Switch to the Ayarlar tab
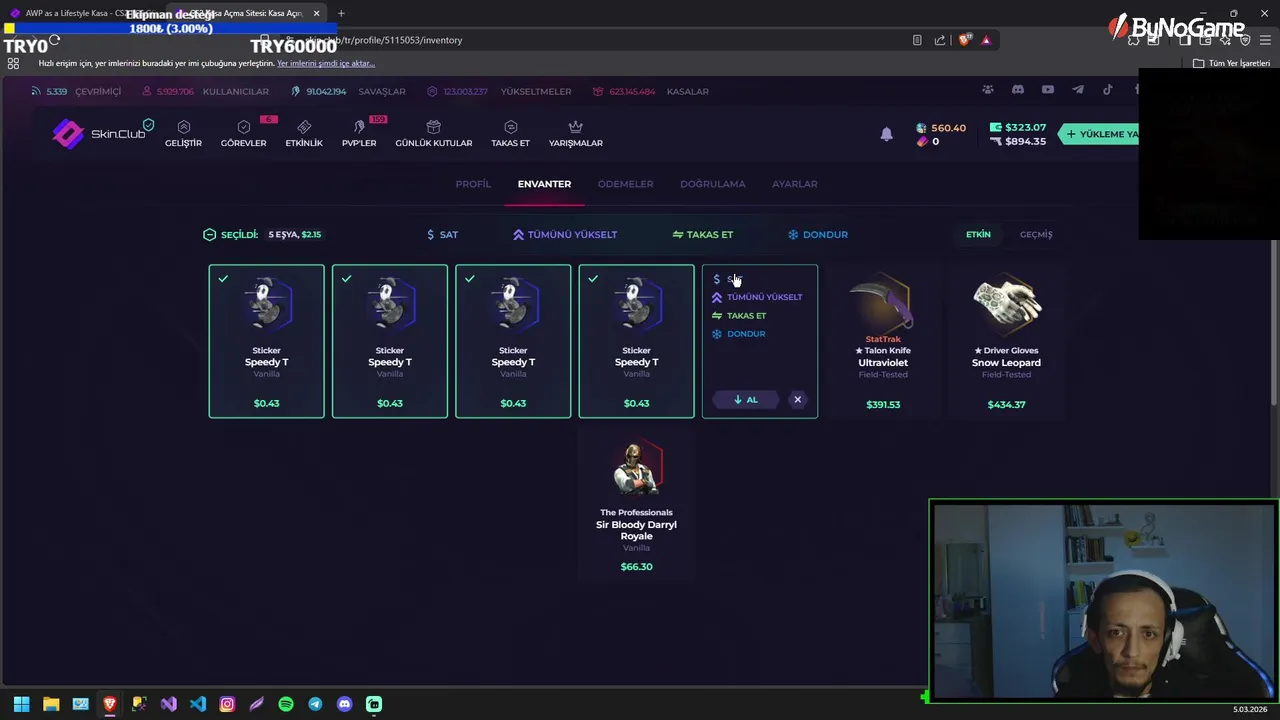The height and width of the screenshot is (720, 1280). pyautogui.click(x=794, y=184)
